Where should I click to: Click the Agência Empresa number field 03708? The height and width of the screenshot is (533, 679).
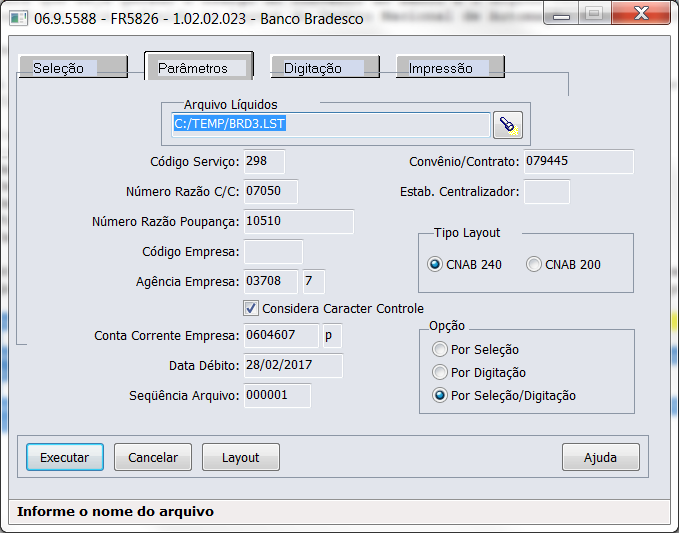271,281
